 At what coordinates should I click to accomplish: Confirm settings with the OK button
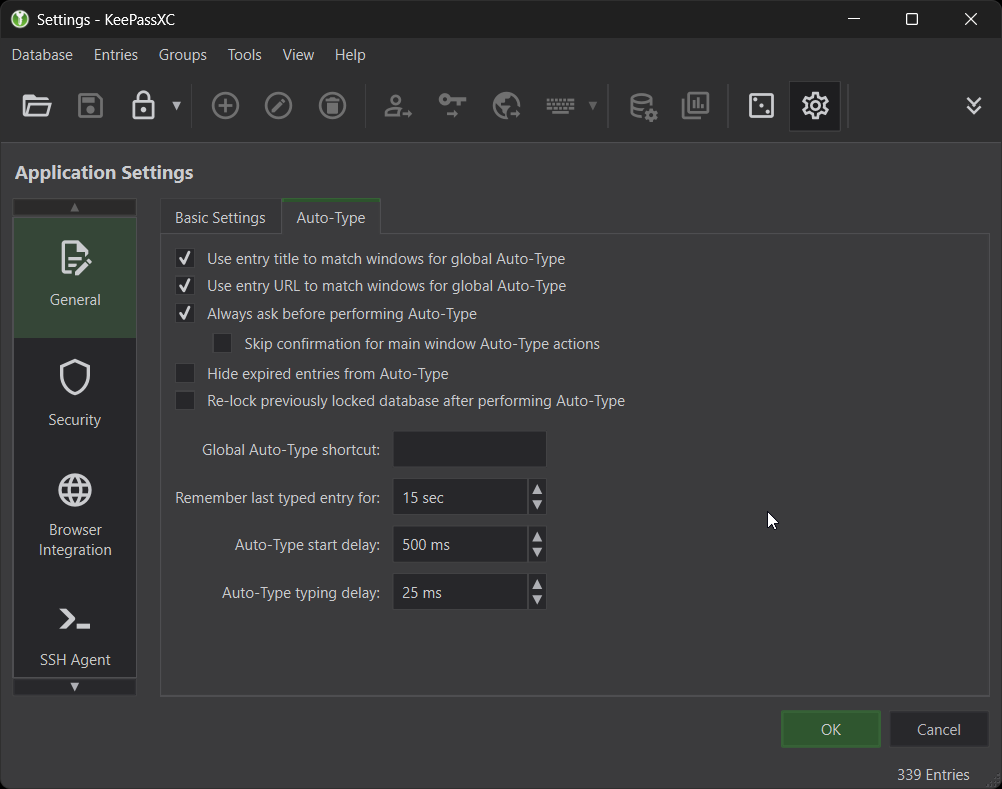point(831,729)
